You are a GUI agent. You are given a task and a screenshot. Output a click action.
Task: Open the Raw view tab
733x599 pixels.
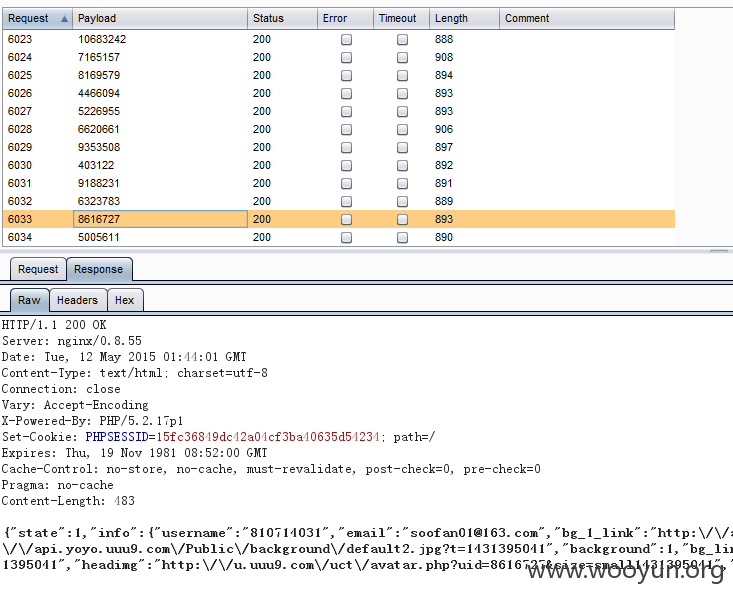click(29, 300)
